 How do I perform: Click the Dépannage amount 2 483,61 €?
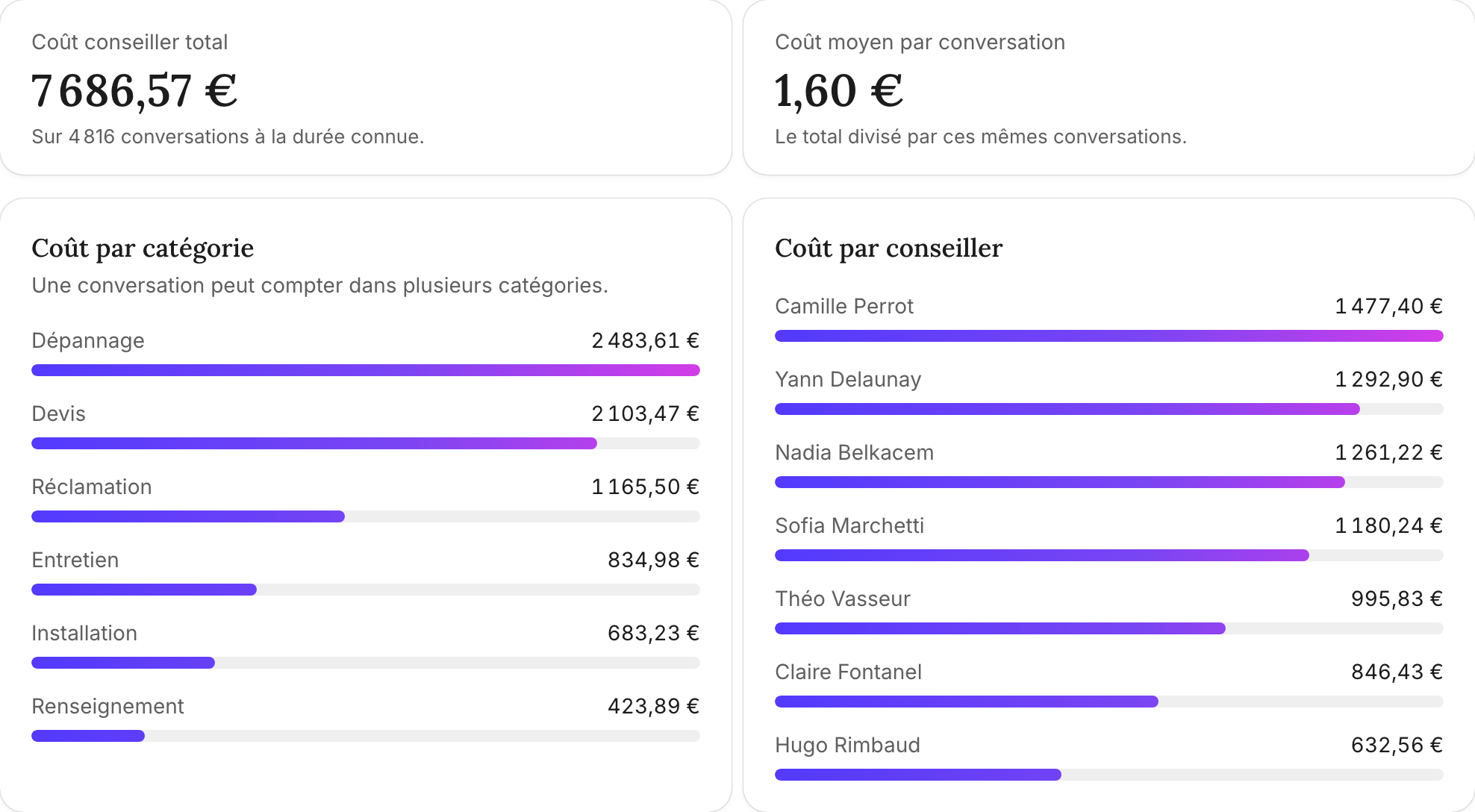(645, 340)
